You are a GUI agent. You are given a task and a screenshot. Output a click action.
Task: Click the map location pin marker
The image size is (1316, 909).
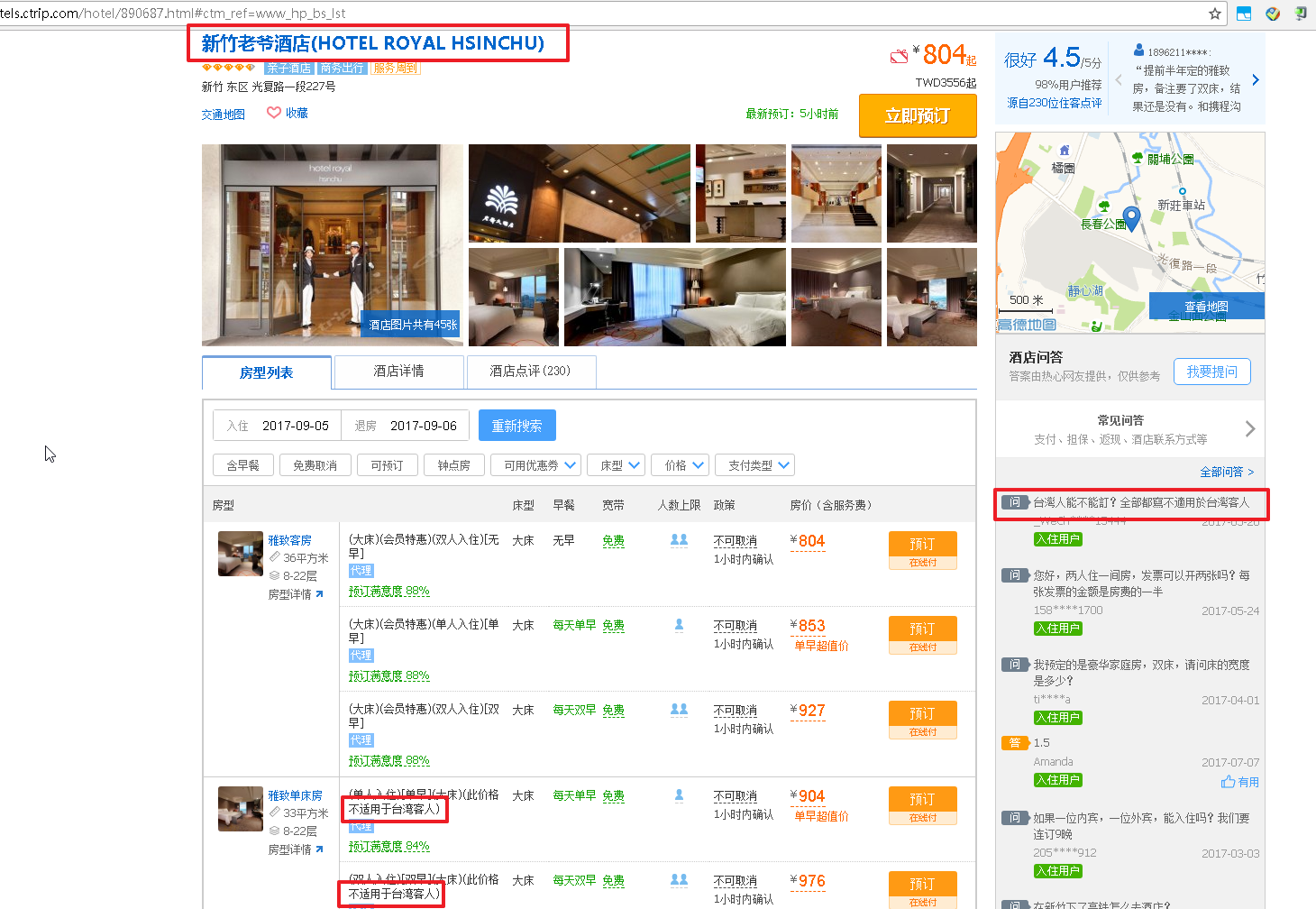click(x=1132, y=218)
